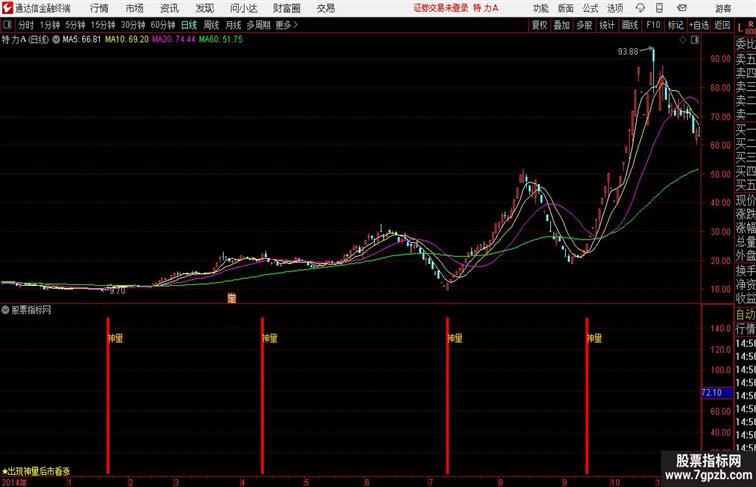Click the 游客 user account button
This screenshot has width=756, height=487.
click(x=723, y=8)
